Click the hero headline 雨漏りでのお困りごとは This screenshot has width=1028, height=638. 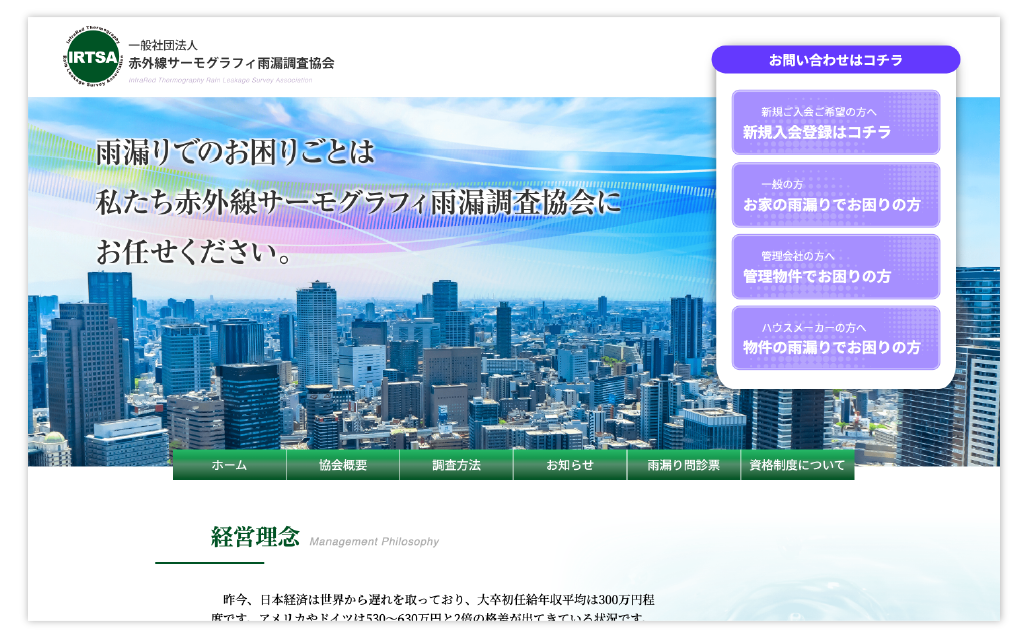pos(235,152)
